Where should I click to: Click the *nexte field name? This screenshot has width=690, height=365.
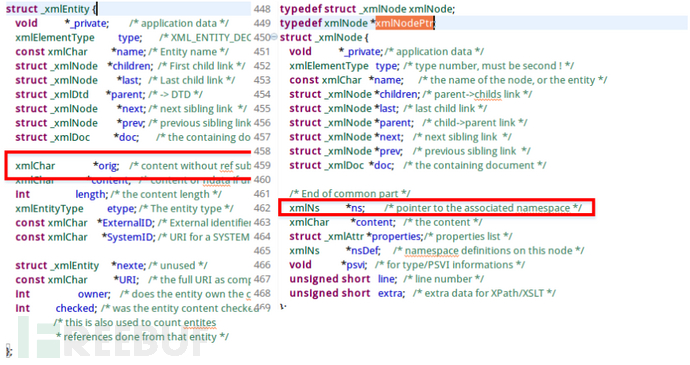(x=128, y=265)
